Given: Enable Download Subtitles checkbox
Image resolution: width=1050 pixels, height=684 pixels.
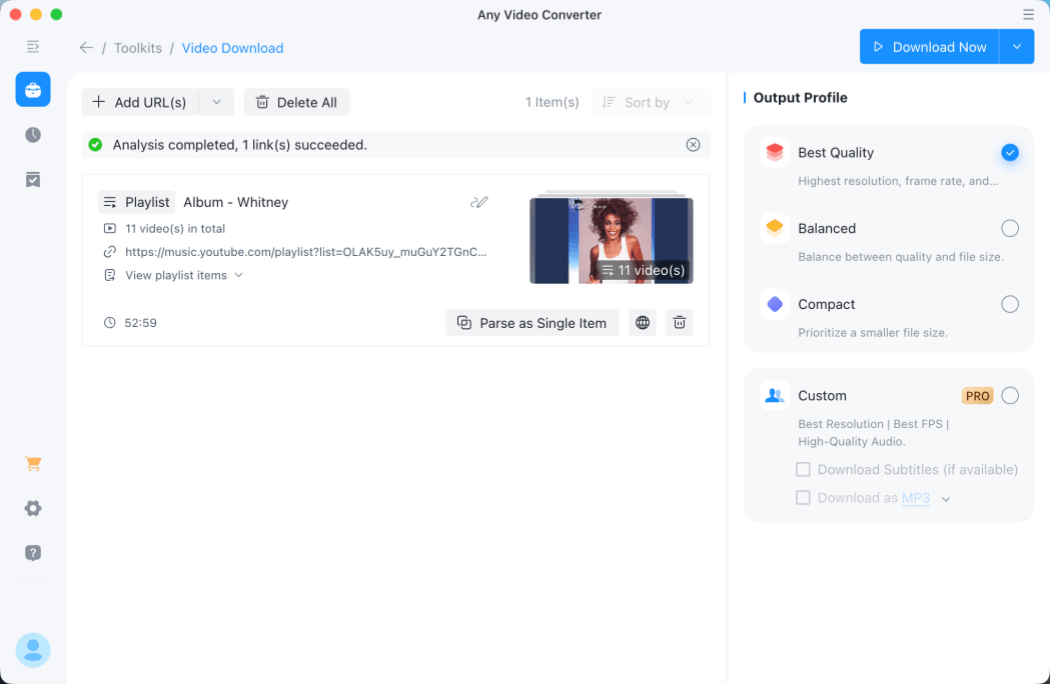Looking at the screenshot, I should pos(803,470).
